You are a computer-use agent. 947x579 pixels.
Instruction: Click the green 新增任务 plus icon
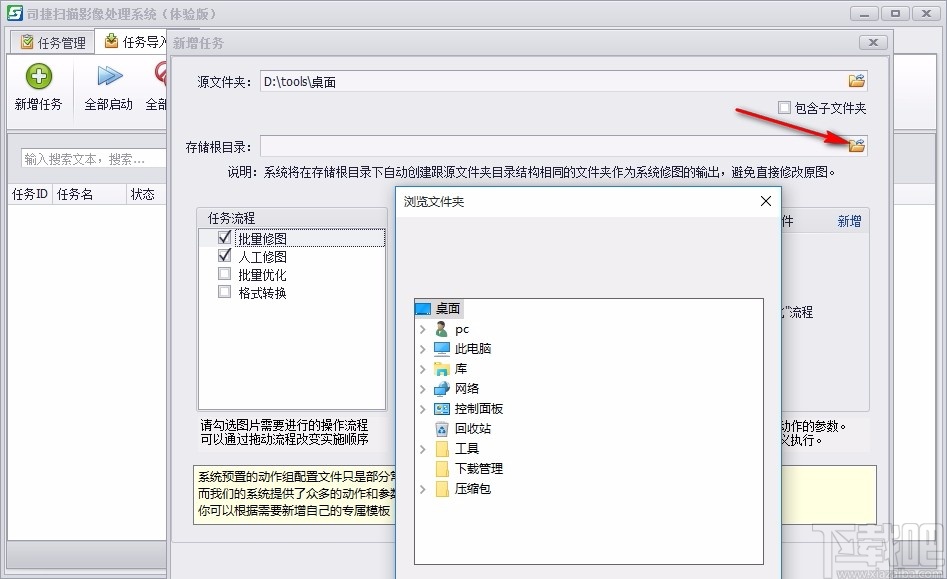point(39,76)
